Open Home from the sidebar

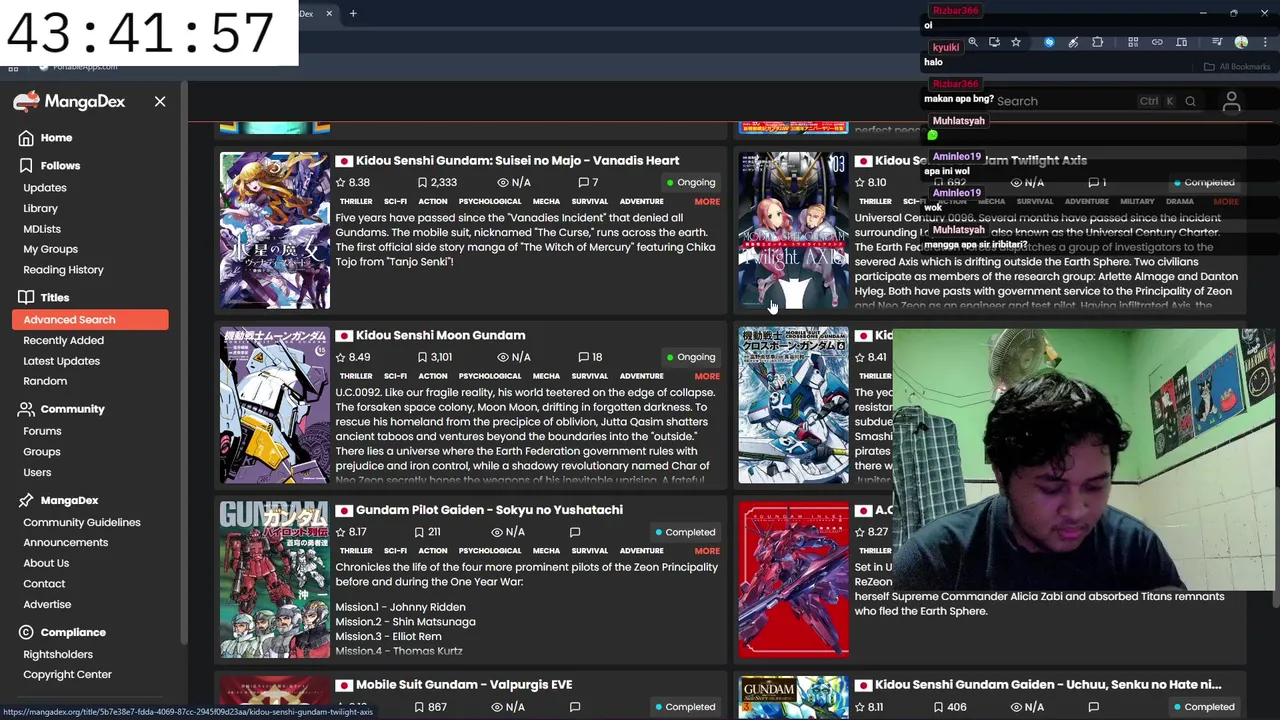click(56, 138)
